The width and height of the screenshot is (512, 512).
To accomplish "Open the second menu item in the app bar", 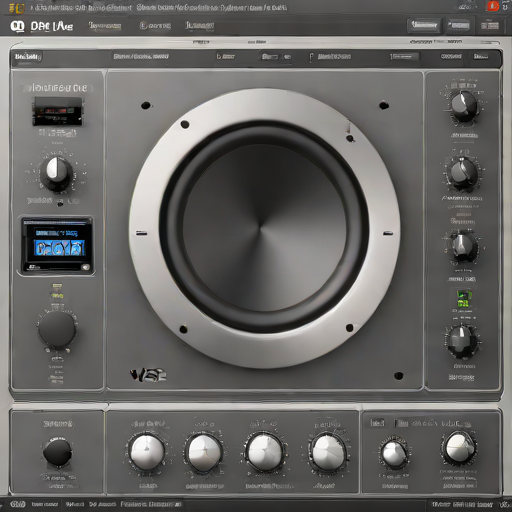I will click(x=155, y=26).
